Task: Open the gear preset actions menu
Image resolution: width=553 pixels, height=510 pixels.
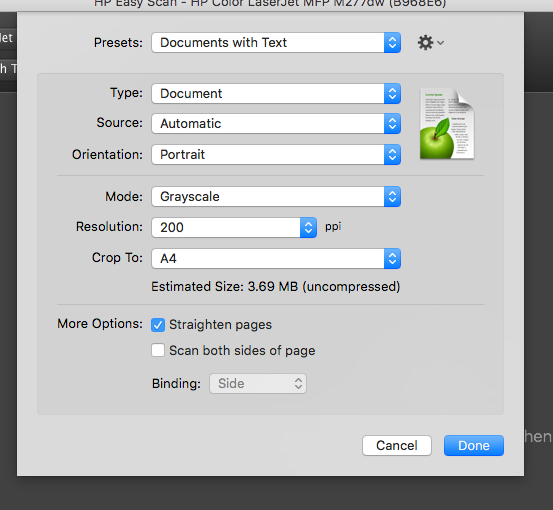Action: (x=430, y=43)
